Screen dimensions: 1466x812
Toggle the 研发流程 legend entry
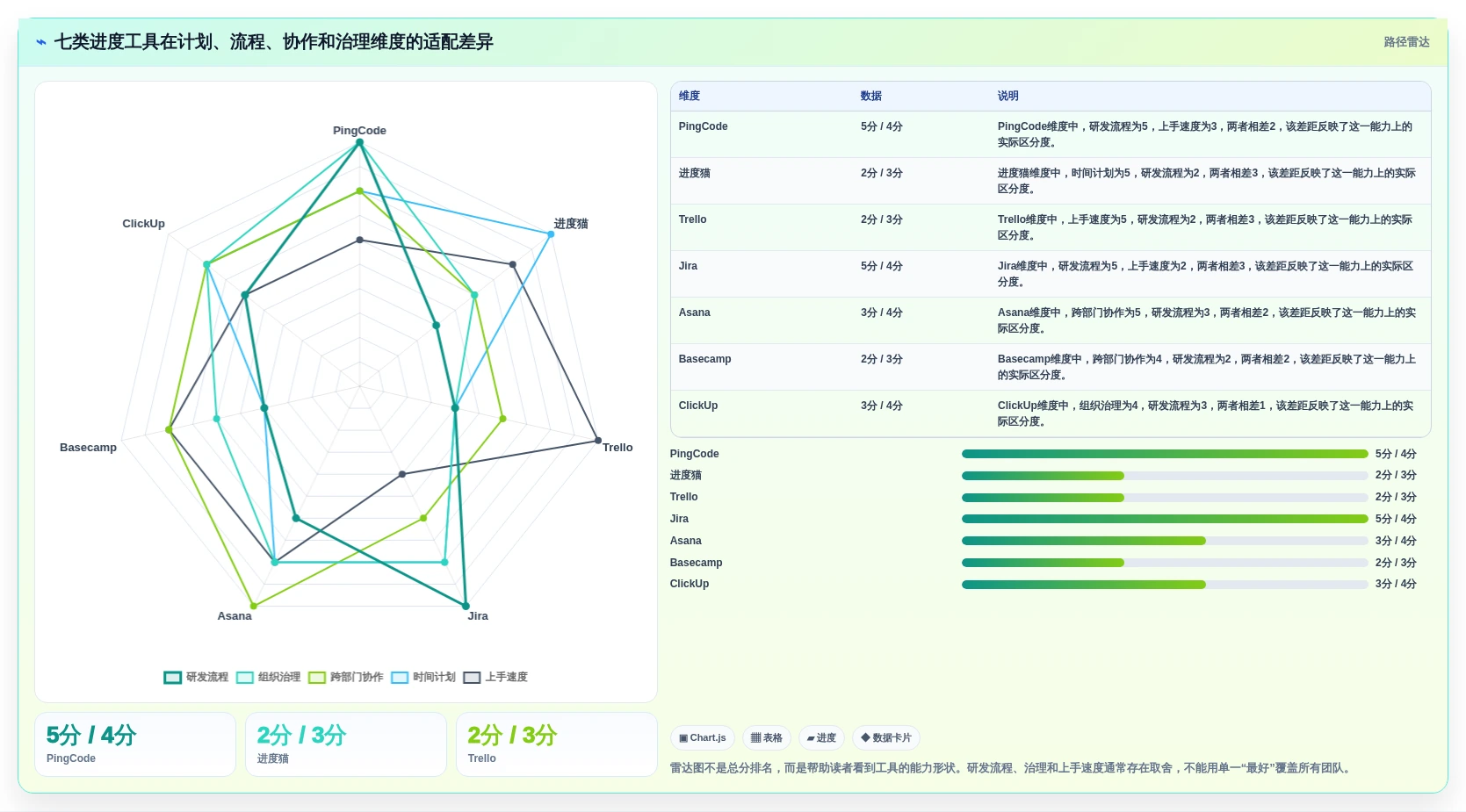coord(196,677)
